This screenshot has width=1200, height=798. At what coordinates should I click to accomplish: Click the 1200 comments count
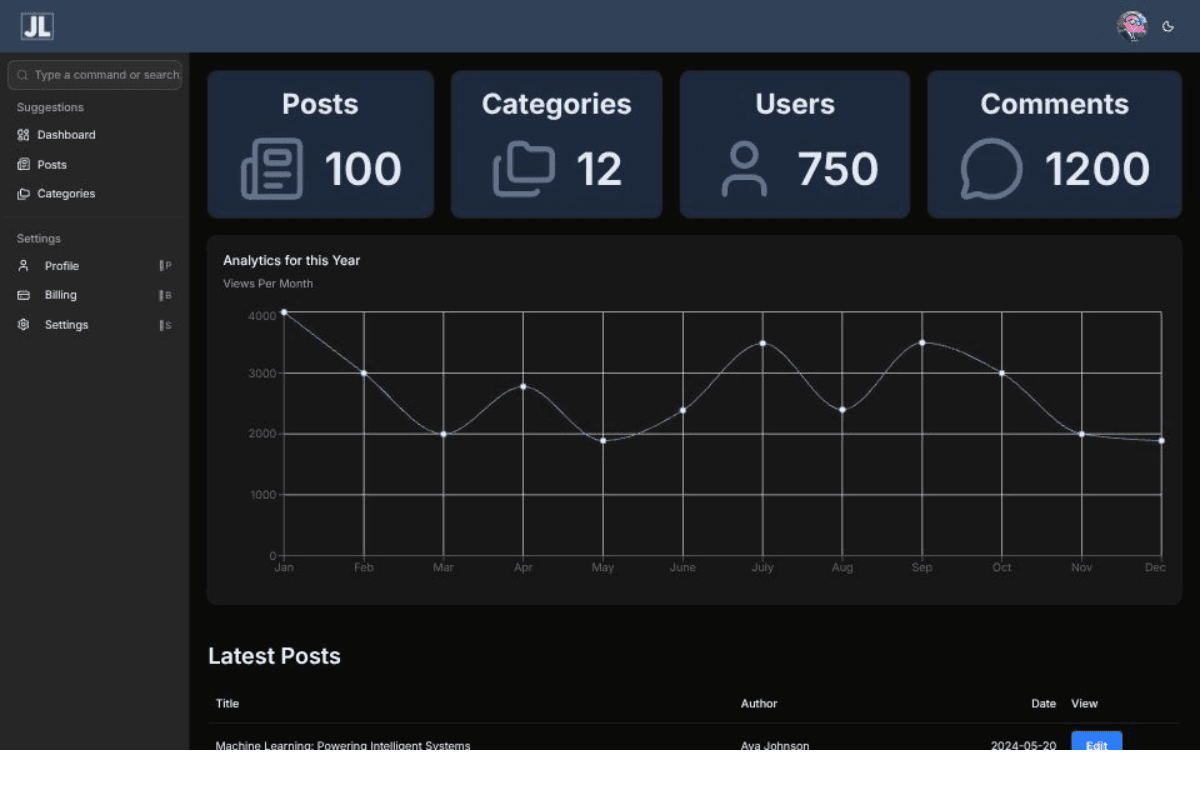1098,169
